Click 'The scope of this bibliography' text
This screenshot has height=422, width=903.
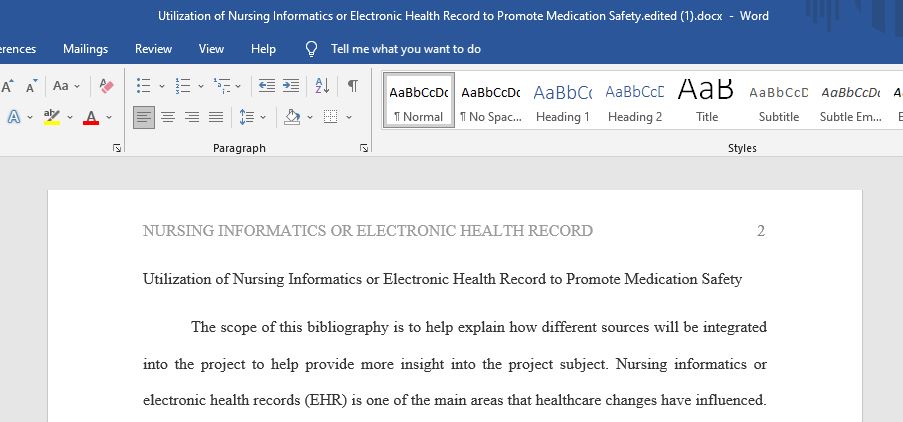(x=290, y=328)
